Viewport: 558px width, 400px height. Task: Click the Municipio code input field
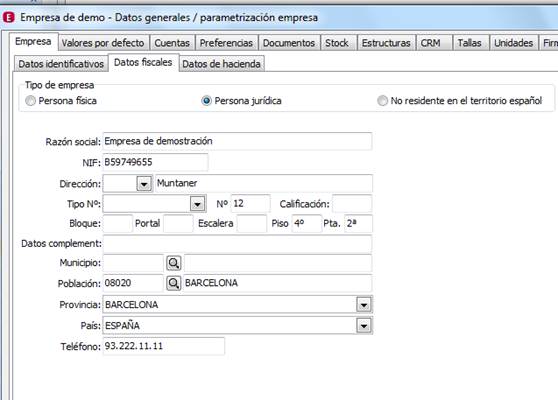133,263
